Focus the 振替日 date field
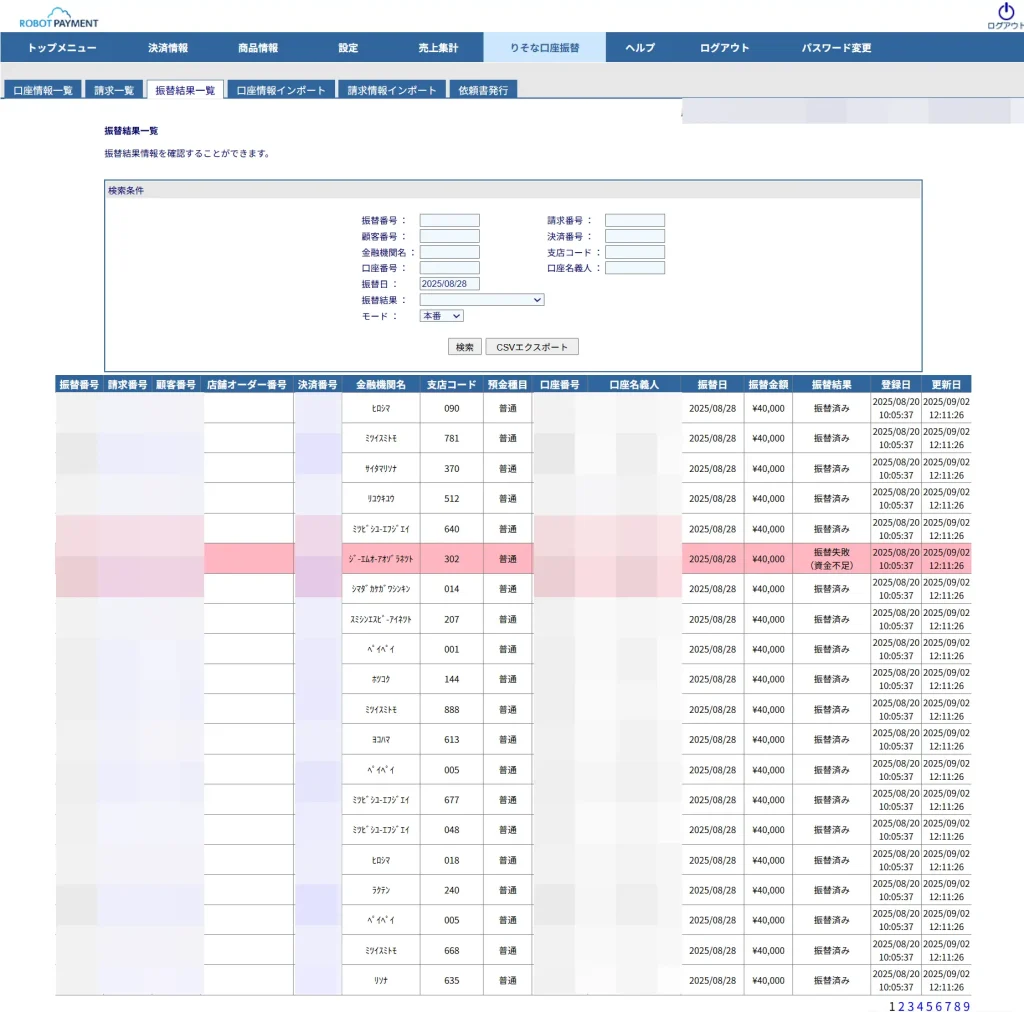Image resolution: width=1024 pixels, height=1012 pixels. point(449,284)
